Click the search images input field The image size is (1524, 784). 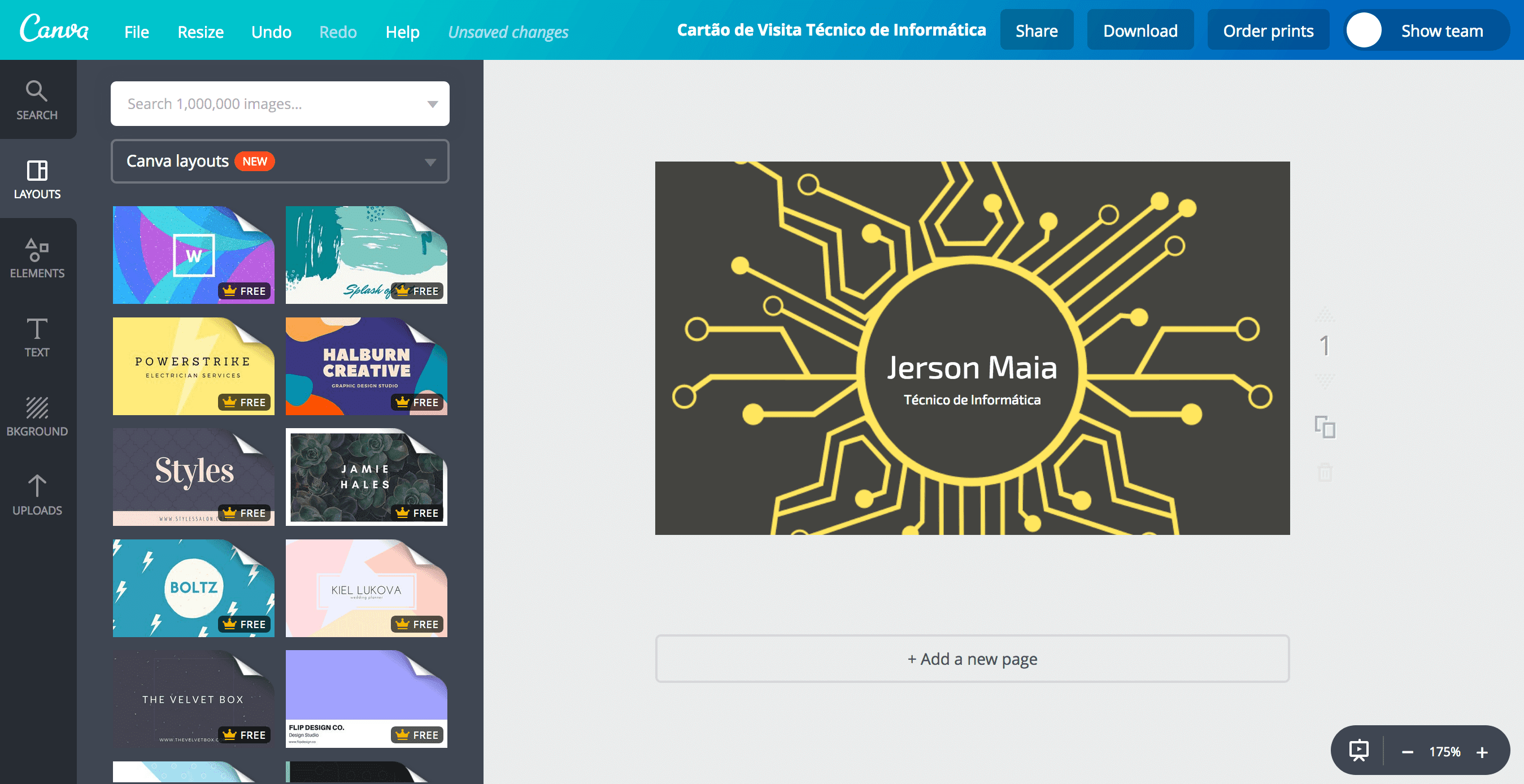[280, 103]
